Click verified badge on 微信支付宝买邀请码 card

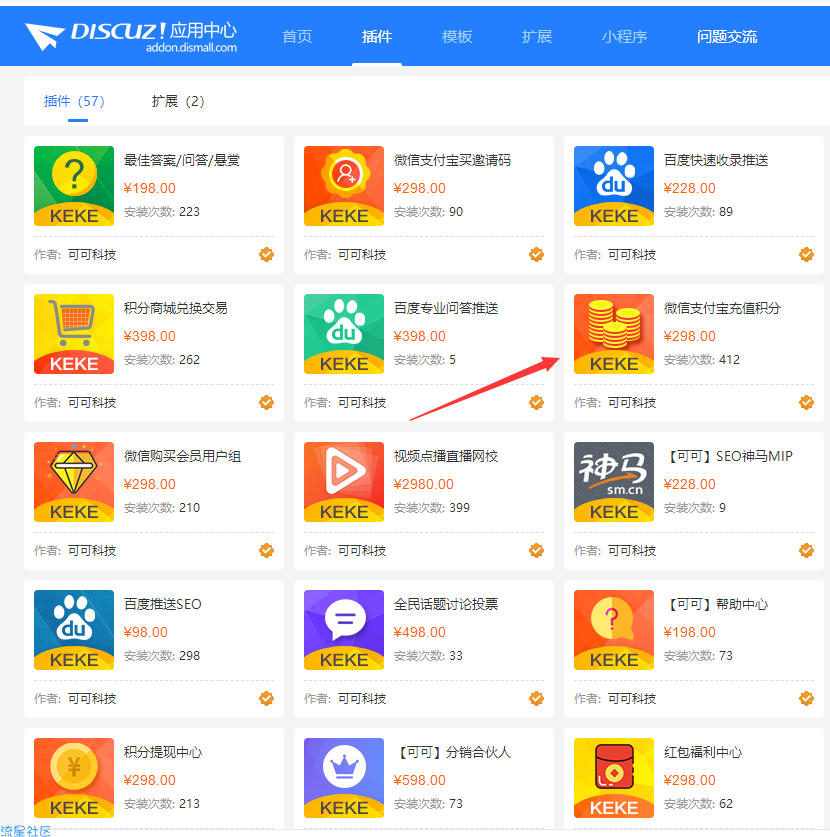tap(536, 255)
